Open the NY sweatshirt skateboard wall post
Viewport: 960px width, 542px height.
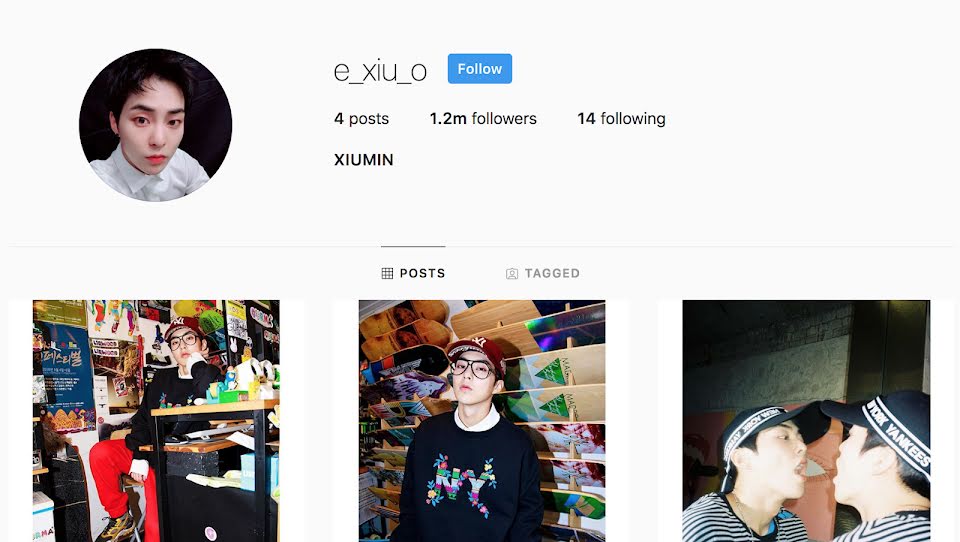click(482, 421)
